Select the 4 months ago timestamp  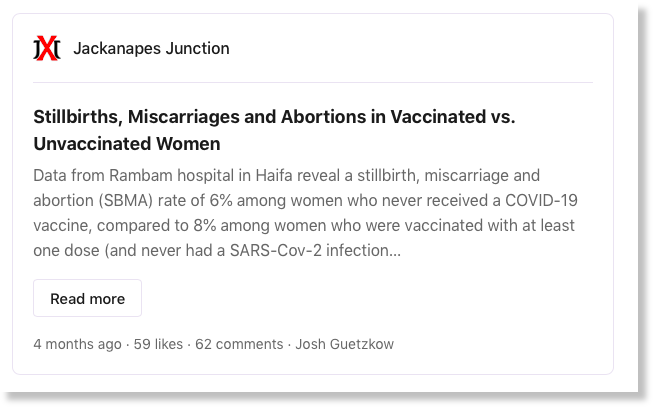tap(77, 344)
